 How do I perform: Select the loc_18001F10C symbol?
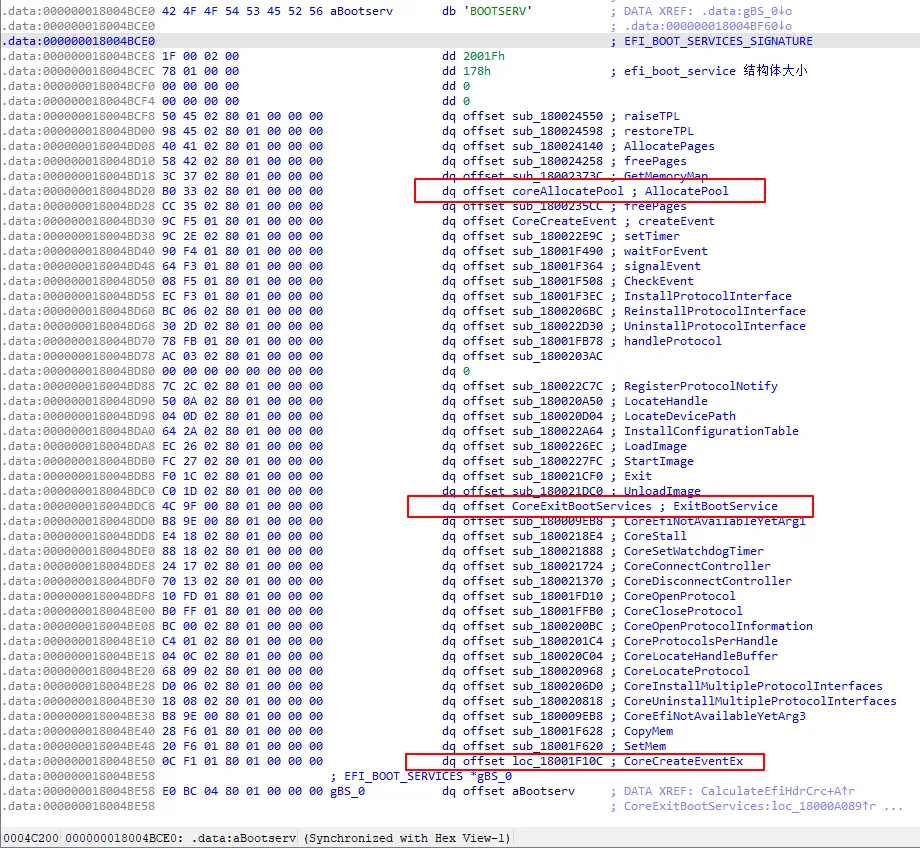[557, 761]
